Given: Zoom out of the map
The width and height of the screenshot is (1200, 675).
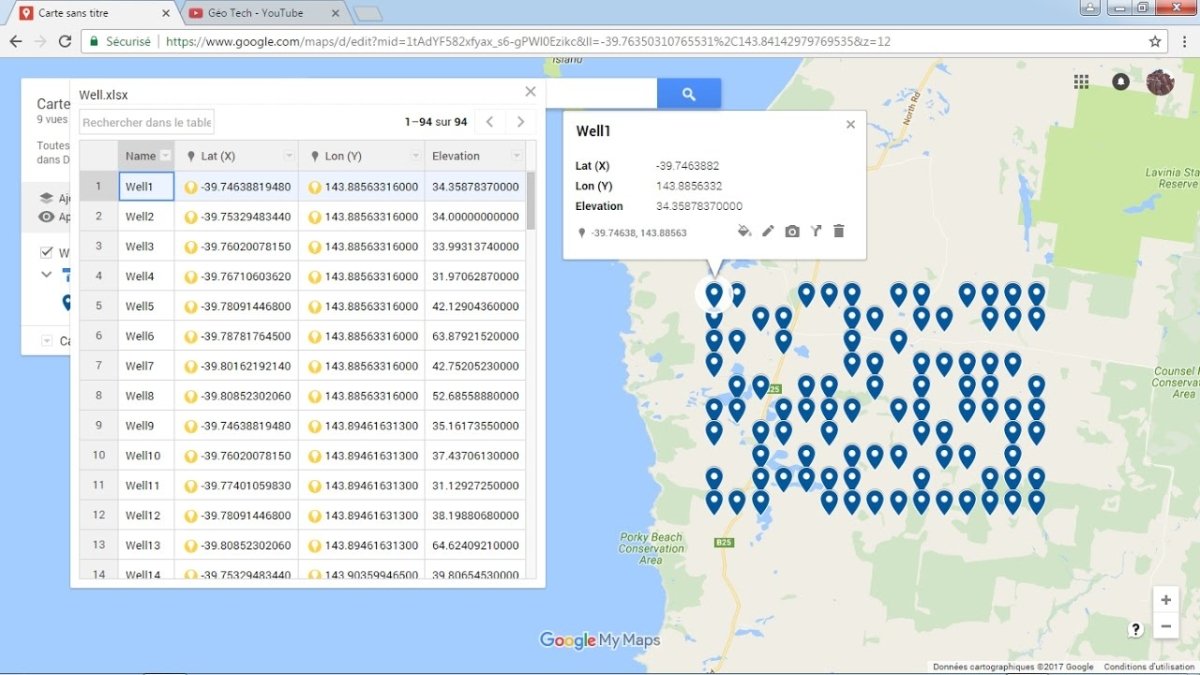Looking at the screenshot, I should [x=1166, y=627].
